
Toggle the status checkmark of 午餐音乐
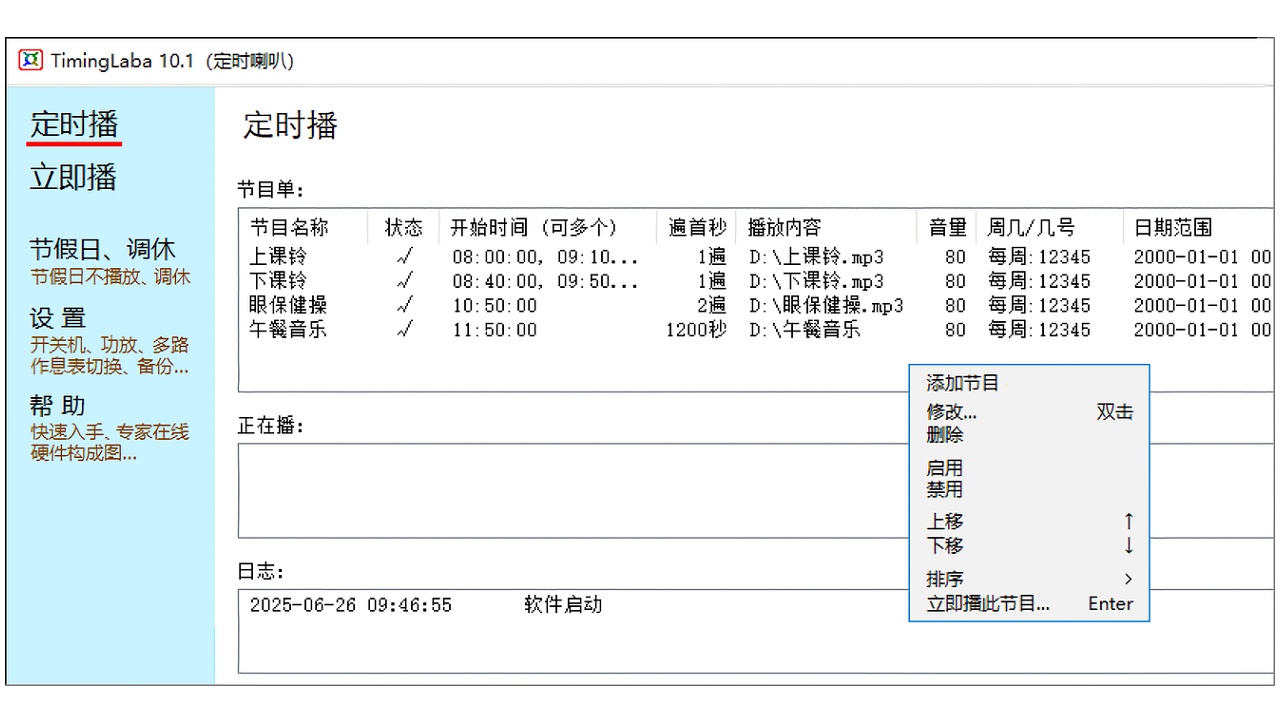(x=403, y=330)
